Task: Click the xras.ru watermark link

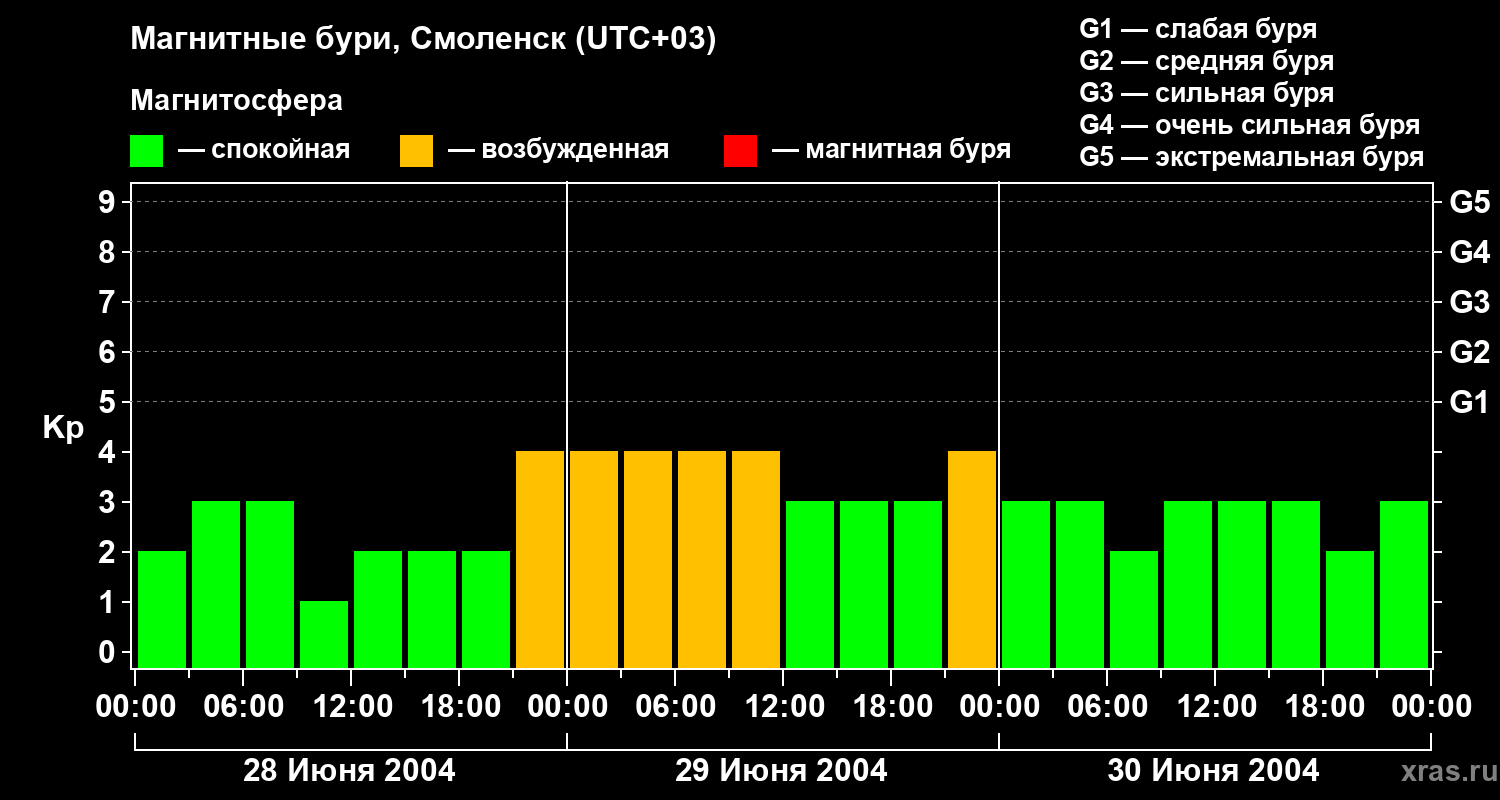Action: [1442, 771]
